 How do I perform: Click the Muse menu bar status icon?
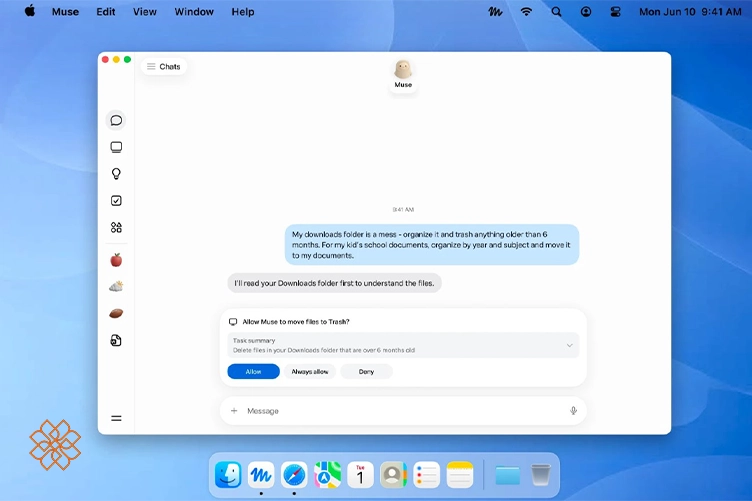click(495, 12)
